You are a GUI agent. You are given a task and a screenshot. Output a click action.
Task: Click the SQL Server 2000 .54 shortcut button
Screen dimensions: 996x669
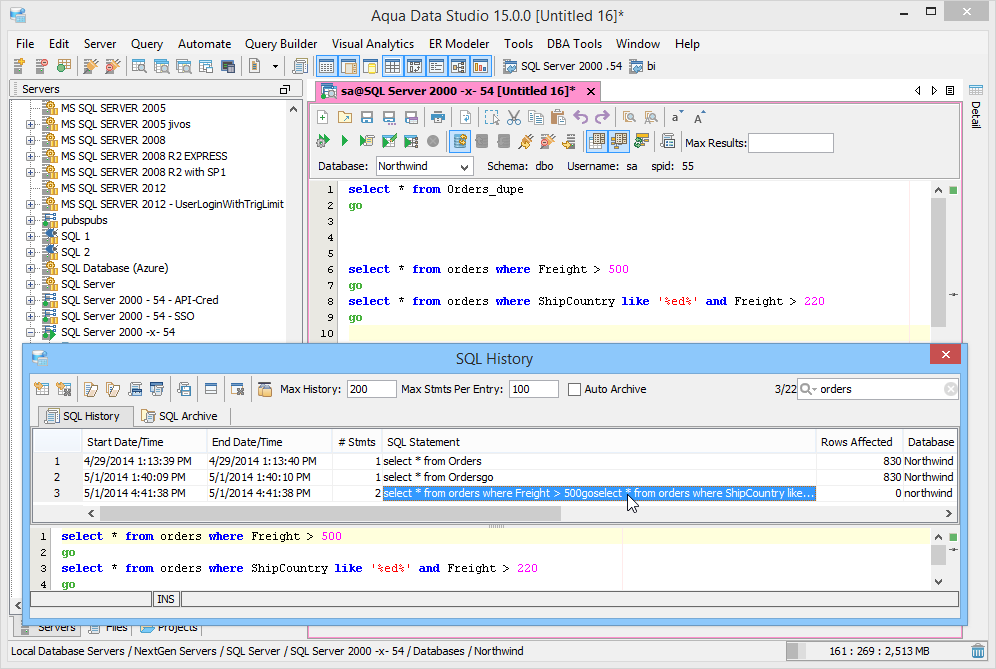click(x=563, y=66)
